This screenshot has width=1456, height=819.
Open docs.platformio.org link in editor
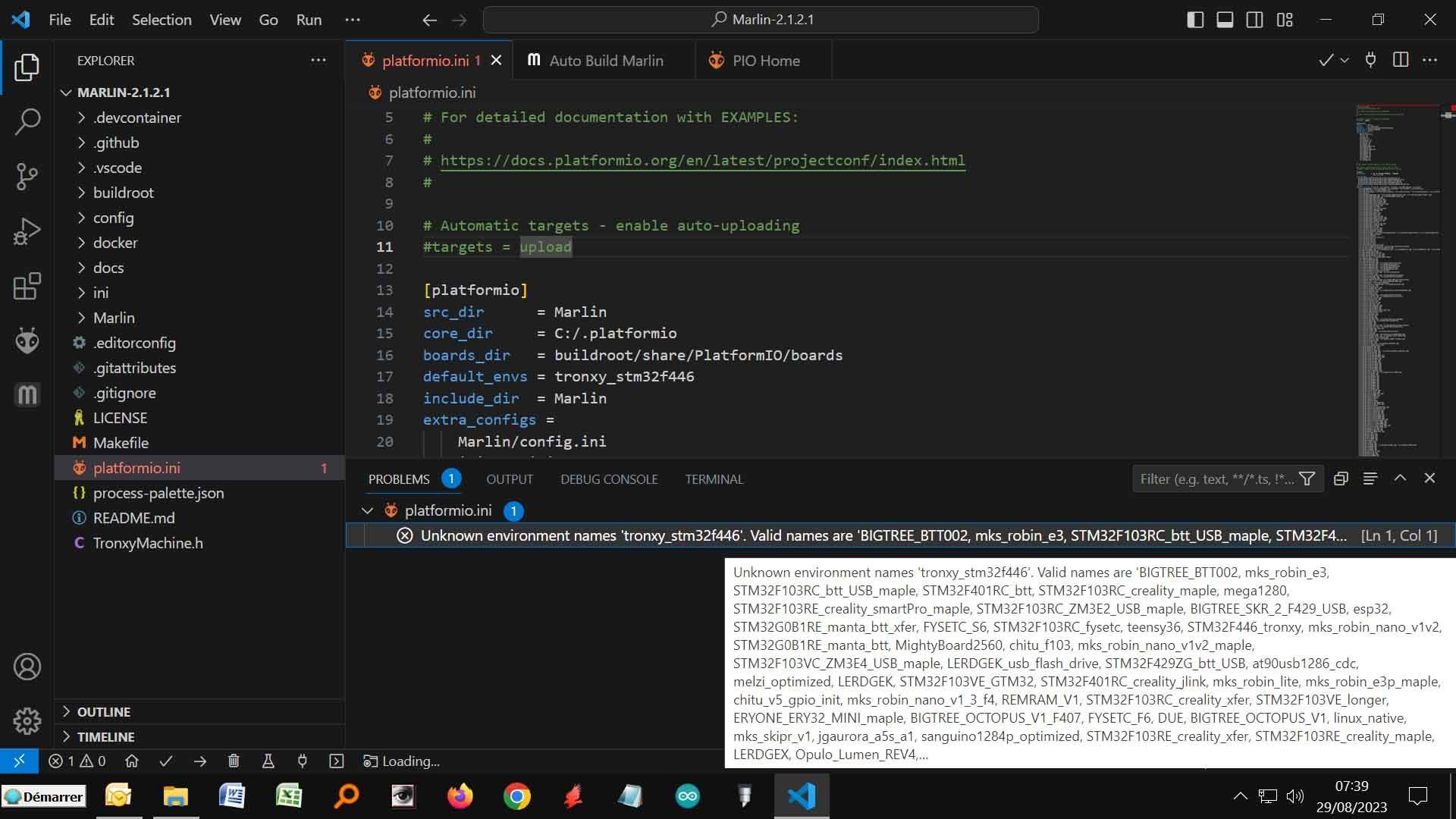[702, 161]
